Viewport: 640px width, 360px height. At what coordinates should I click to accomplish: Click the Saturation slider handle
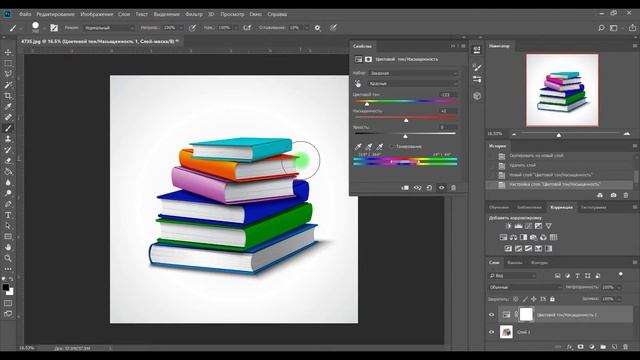pyautogui.click(x=406, y=120)
